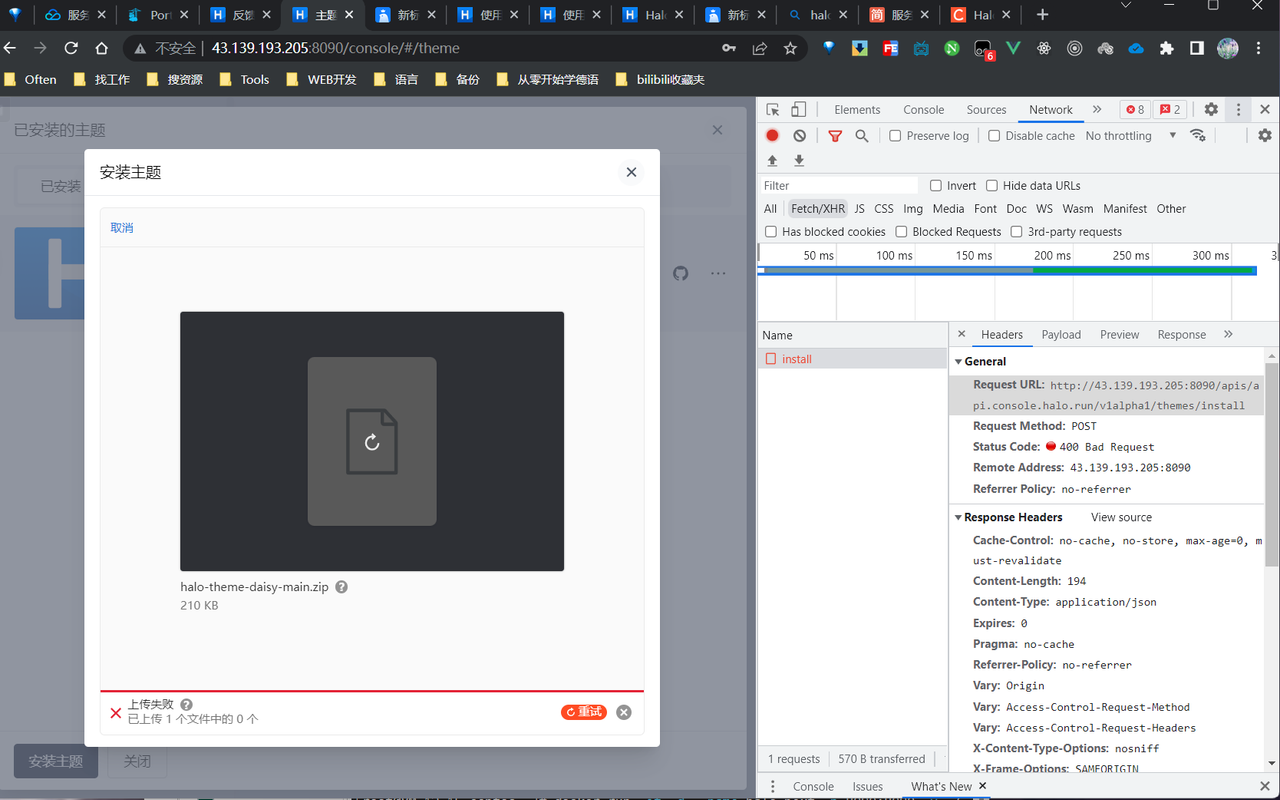Click the 取消 cancel link
The height and width of the screenshot is (800, 1280).
[122, 228]
